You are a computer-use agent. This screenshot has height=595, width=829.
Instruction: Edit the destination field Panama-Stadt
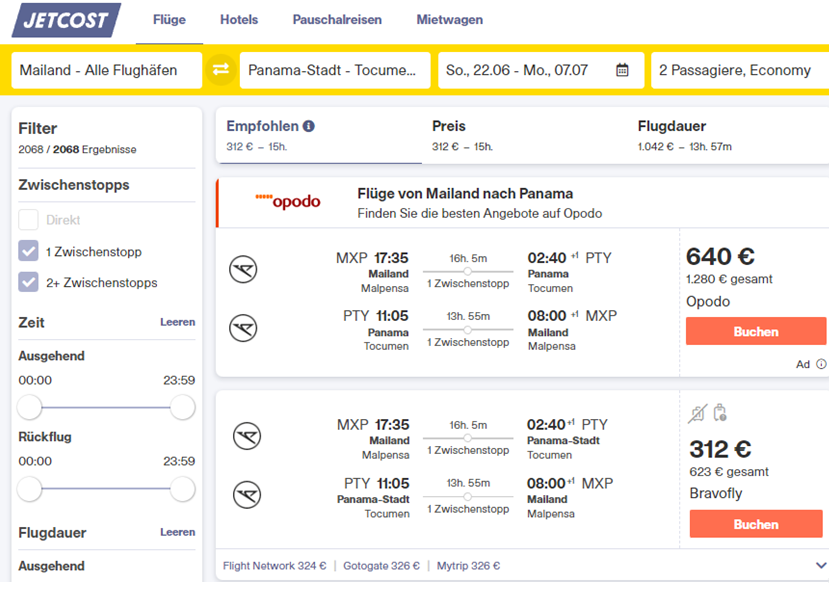coord(335,70)
